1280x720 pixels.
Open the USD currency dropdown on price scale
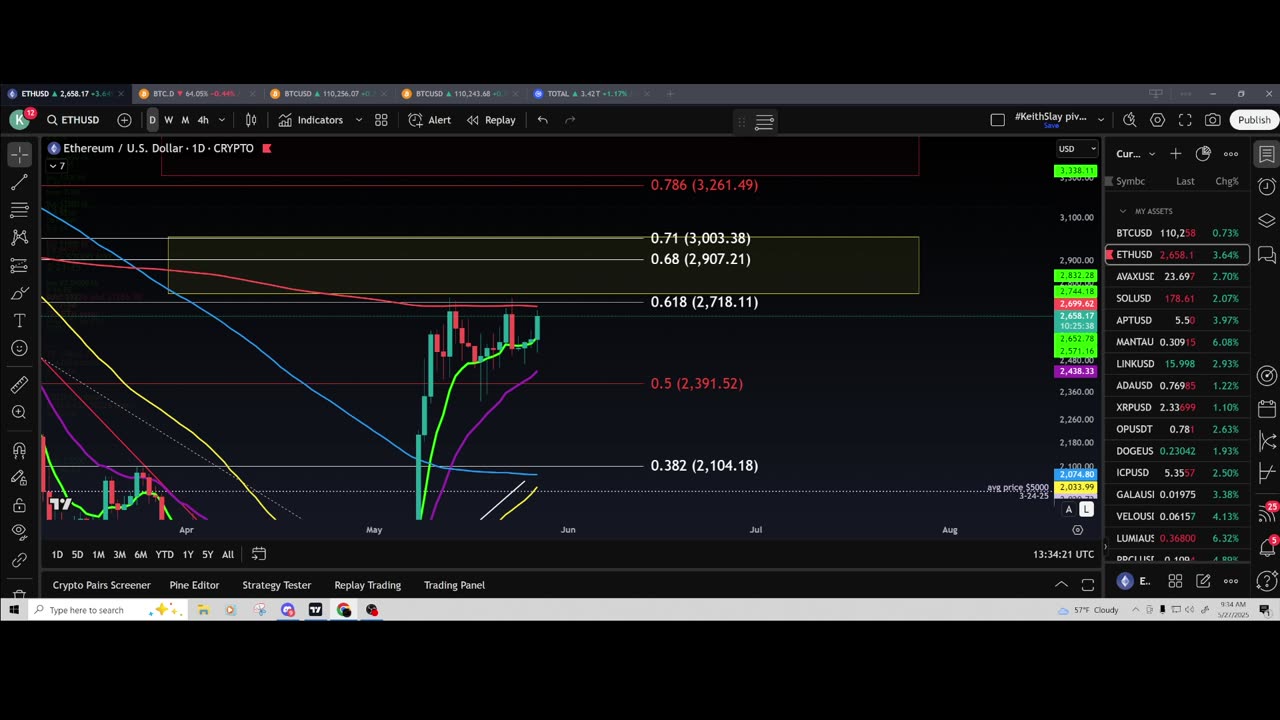pos(1077,149)
